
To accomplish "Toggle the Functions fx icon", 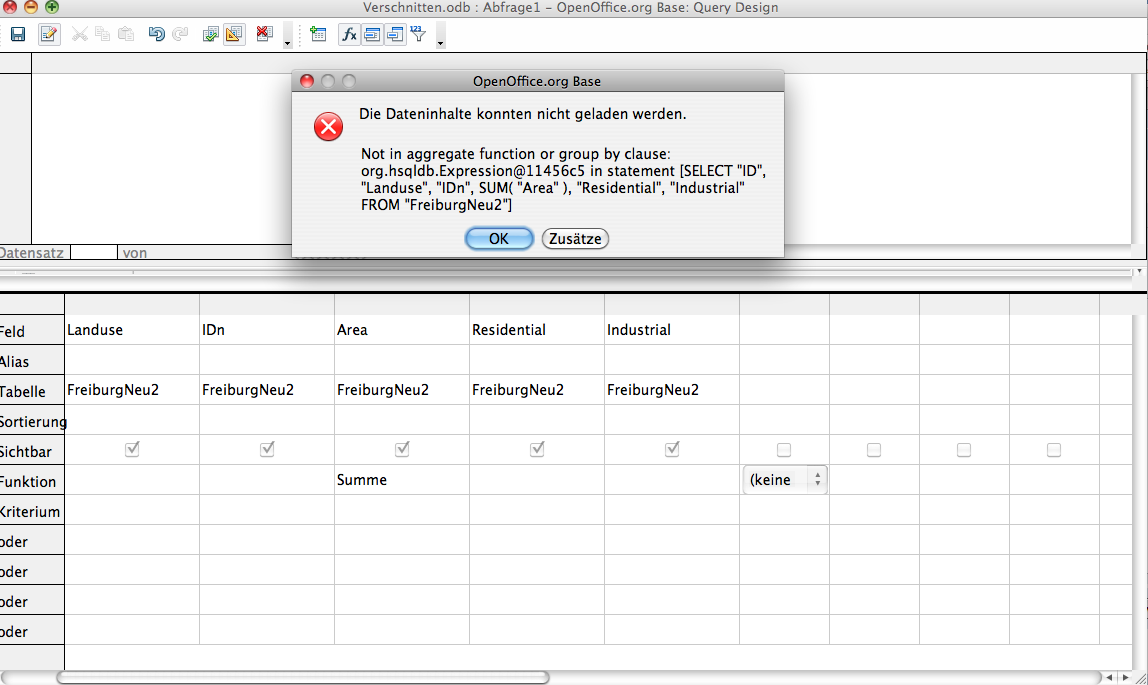I will 349,34.
